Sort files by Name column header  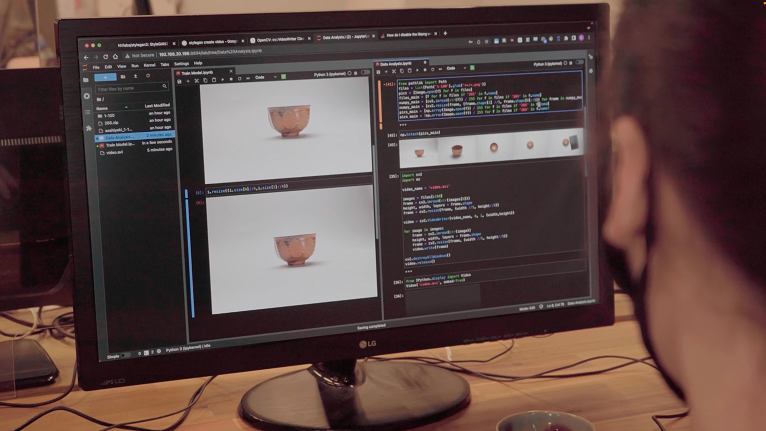pos(102,106)
